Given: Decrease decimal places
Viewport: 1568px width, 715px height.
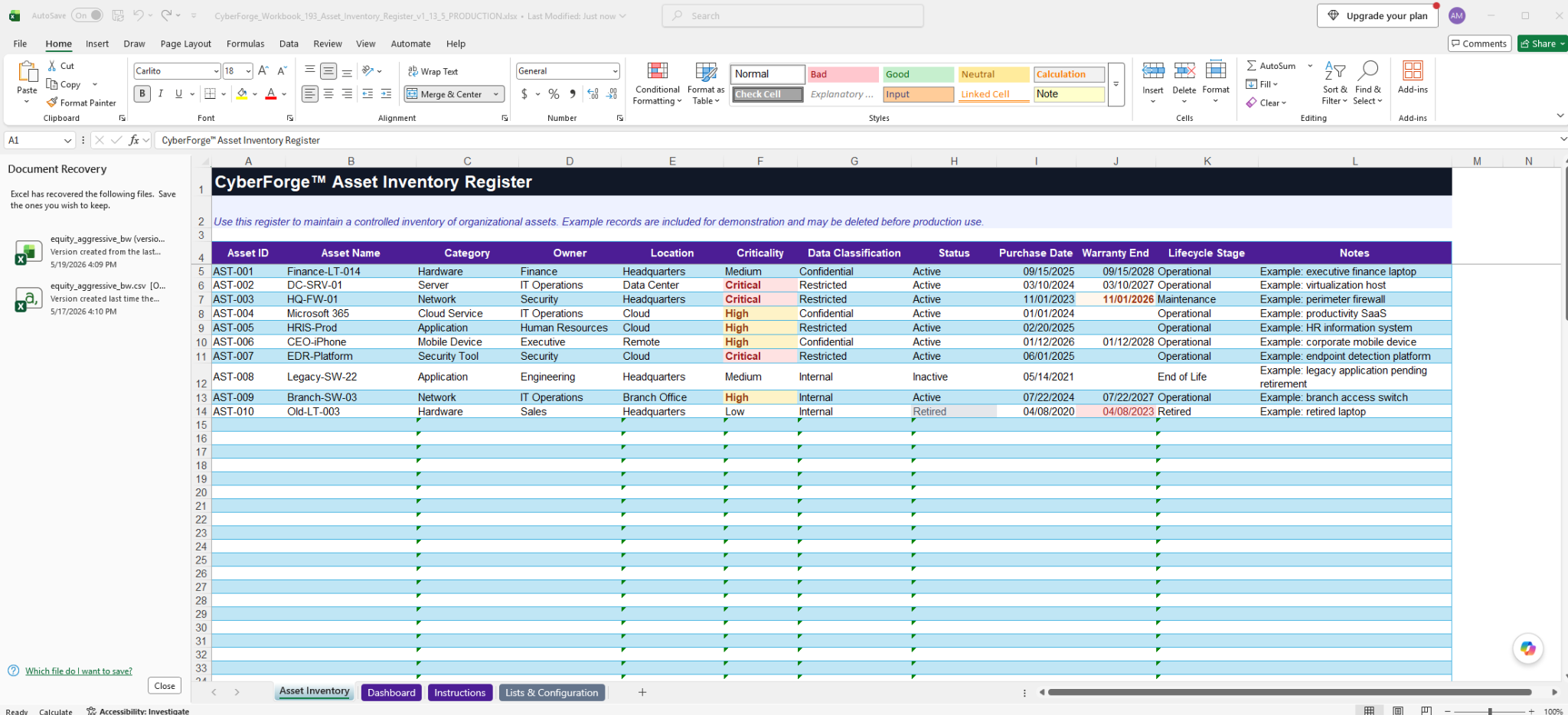Looking at the screenshot, I should pos(612,94).
